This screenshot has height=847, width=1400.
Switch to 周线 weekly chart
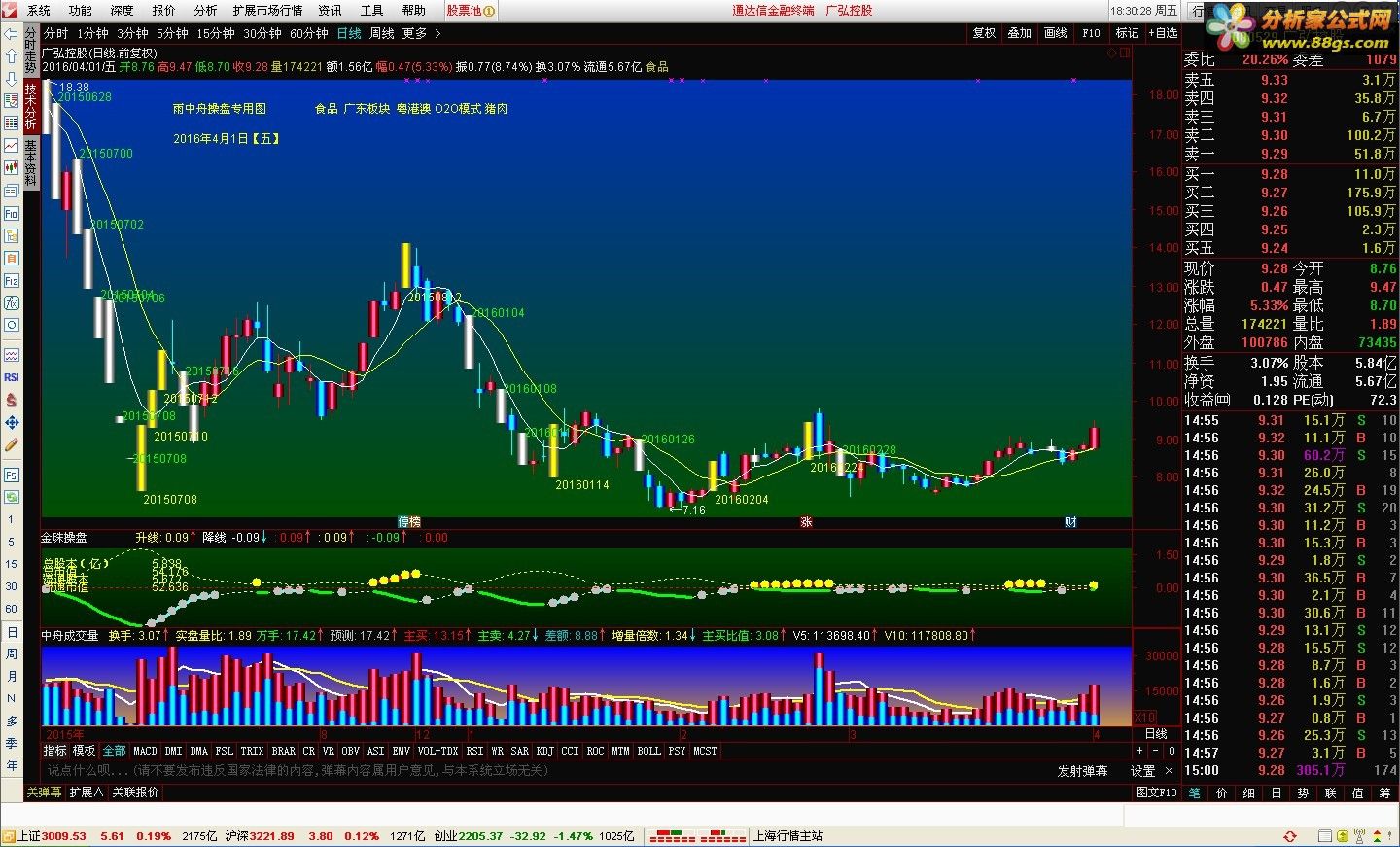coord(382,33)
